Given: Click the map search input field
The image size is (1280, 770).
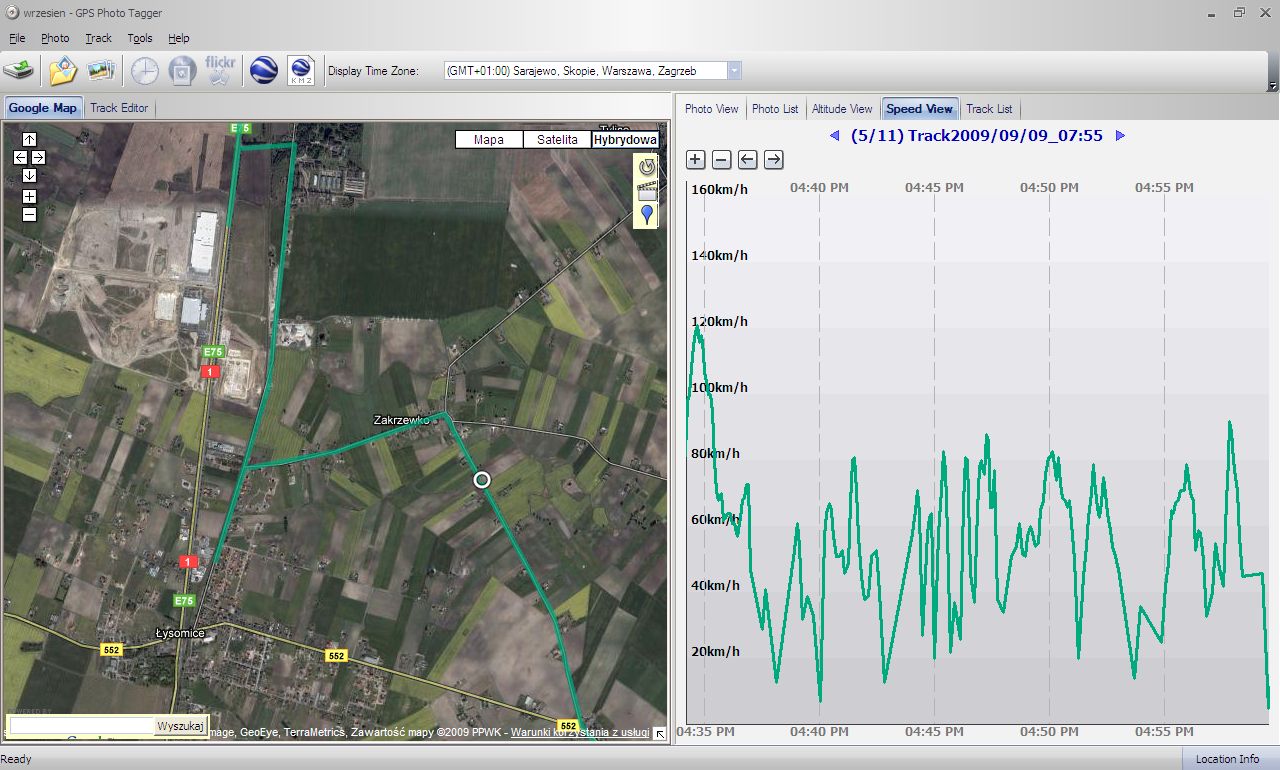Looking at the screenshot, I should click(x=81, y=726).
